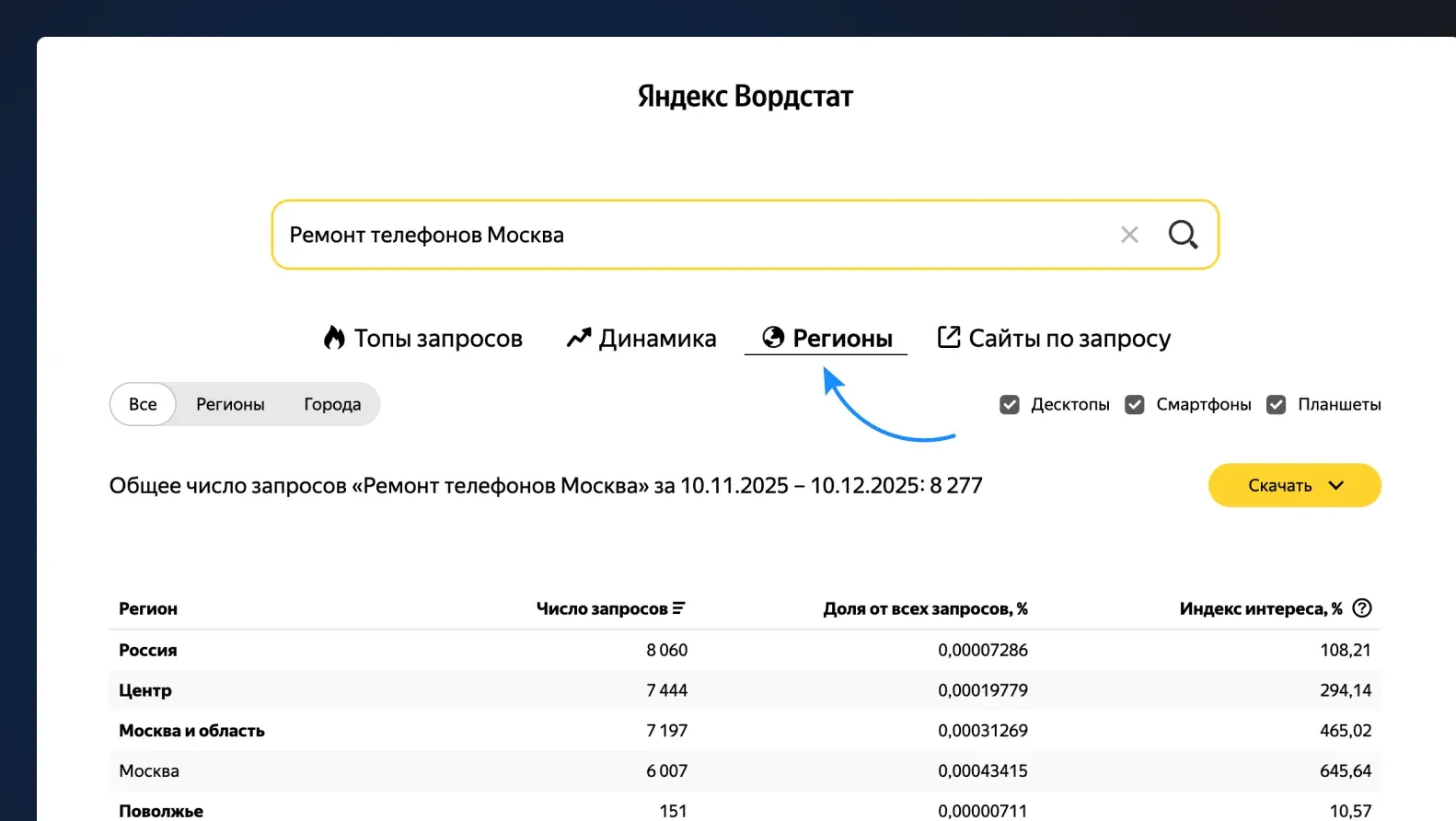Open the Топы запросов tab

coord(423,338)
